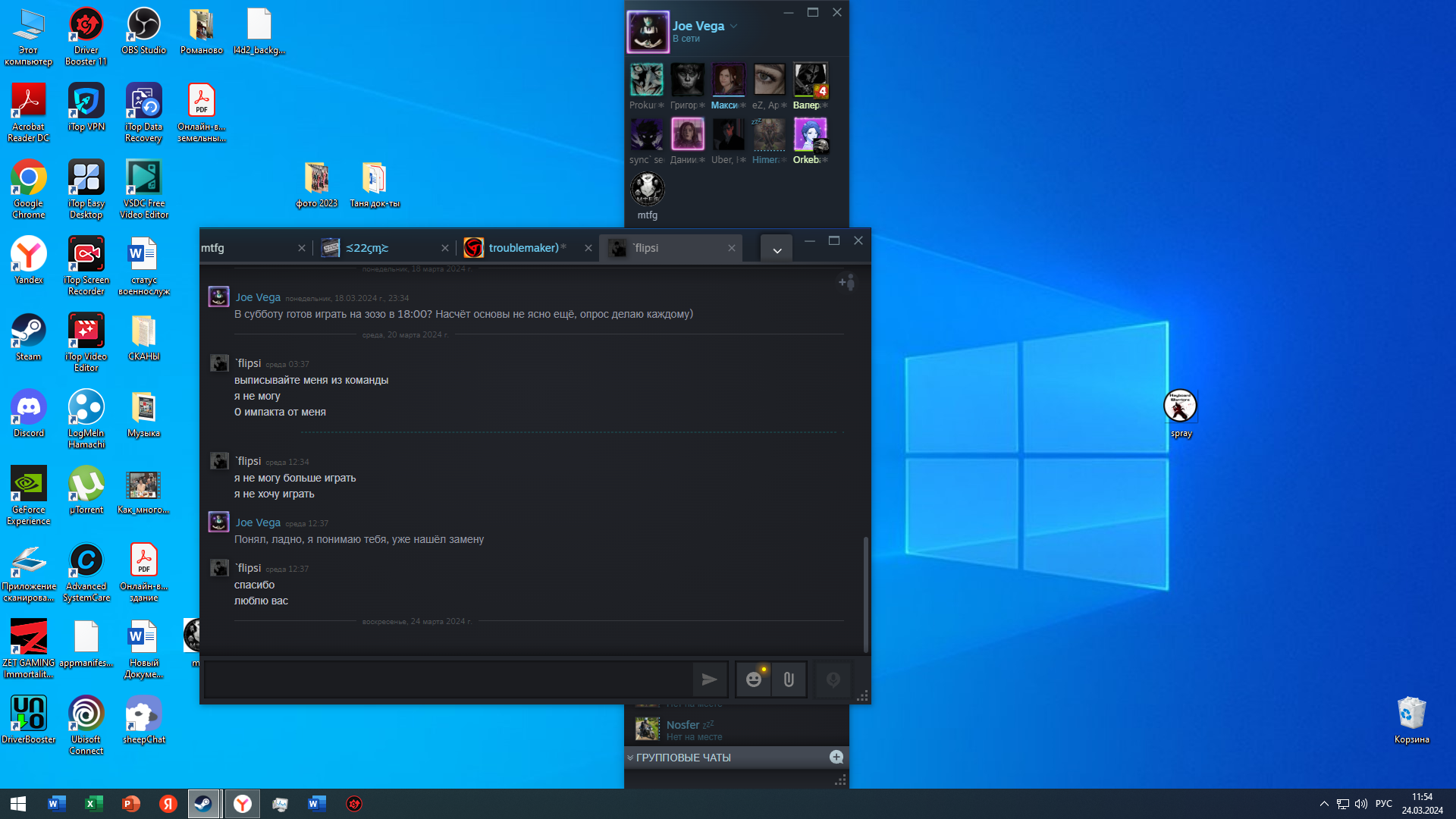Open GeForce Experience shortcut
The height and width of the screenshot is (819, 1456).
point(29,496)
